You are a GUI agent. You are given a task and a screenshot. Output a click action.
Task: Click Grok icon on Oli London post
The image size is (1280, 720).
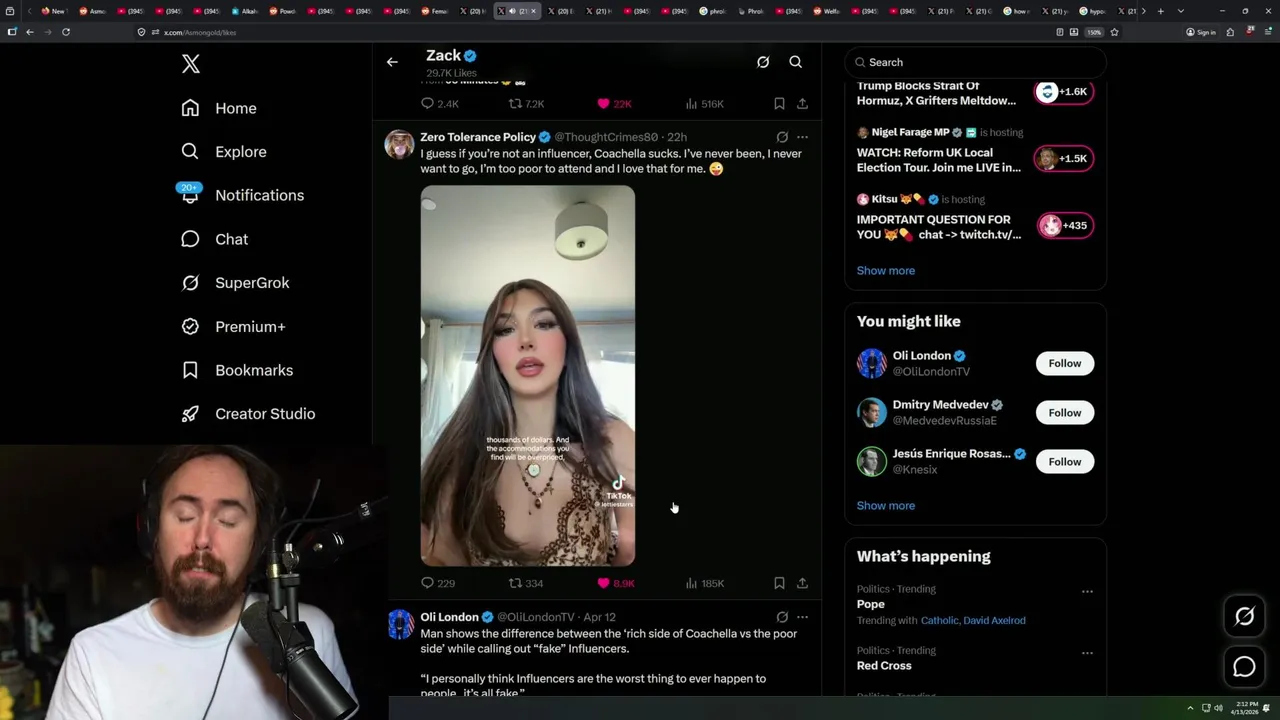(782, 617)
